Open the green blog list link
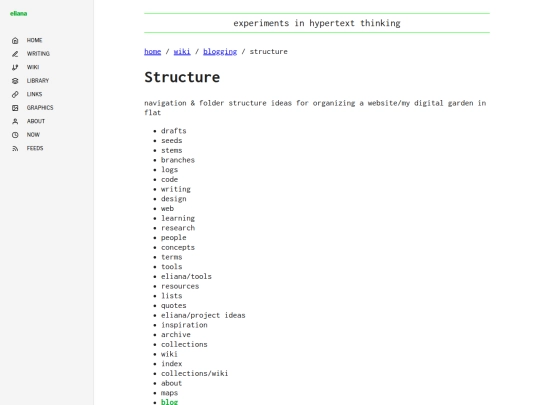Image resolution: width=540 pixels, height=405 pixels. pos(169,402)
